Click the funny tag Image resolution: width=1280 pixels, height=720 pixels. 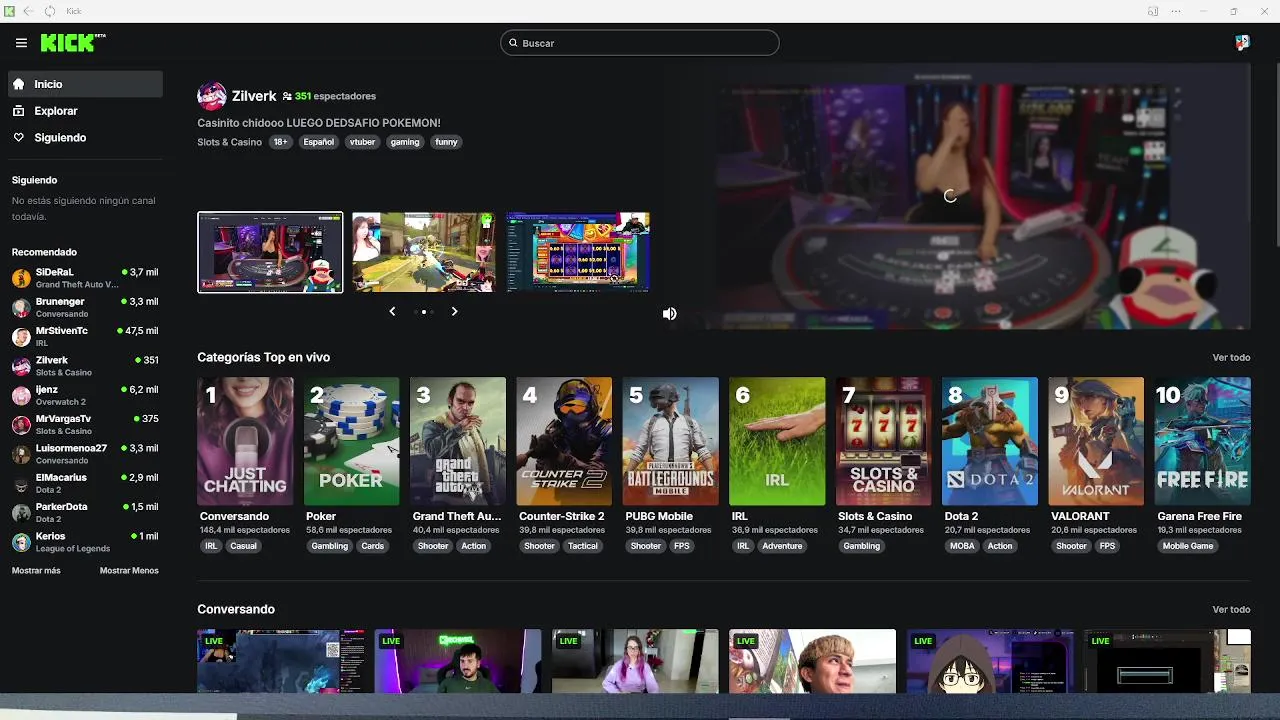446,142
